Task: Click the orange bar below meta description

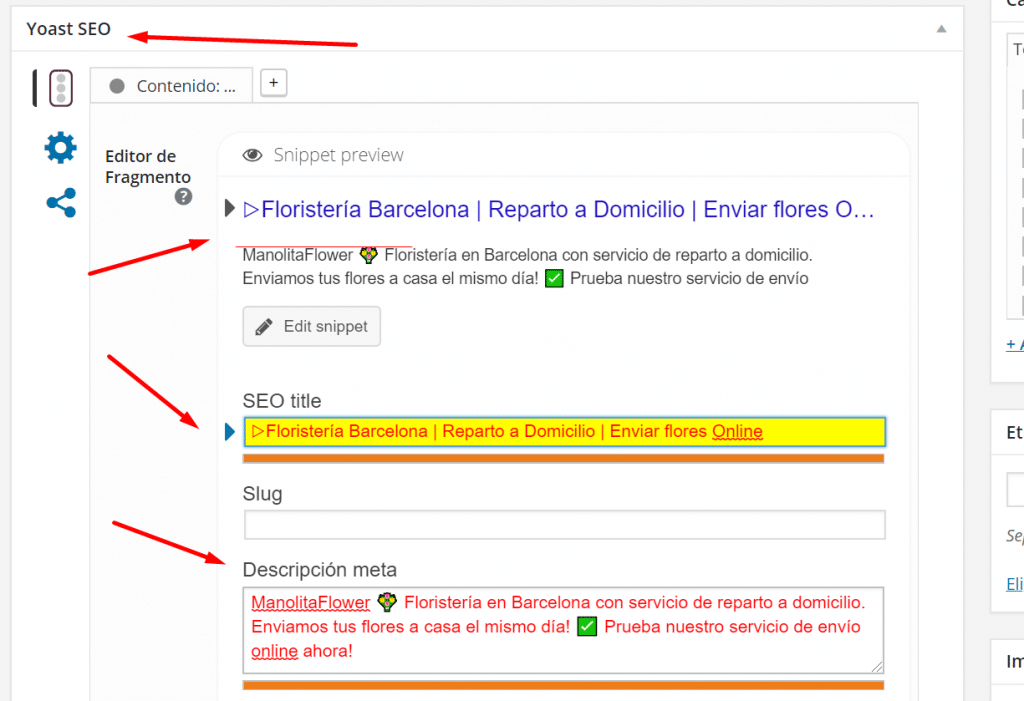Action: pyautogui.click(x=564, y=685)
